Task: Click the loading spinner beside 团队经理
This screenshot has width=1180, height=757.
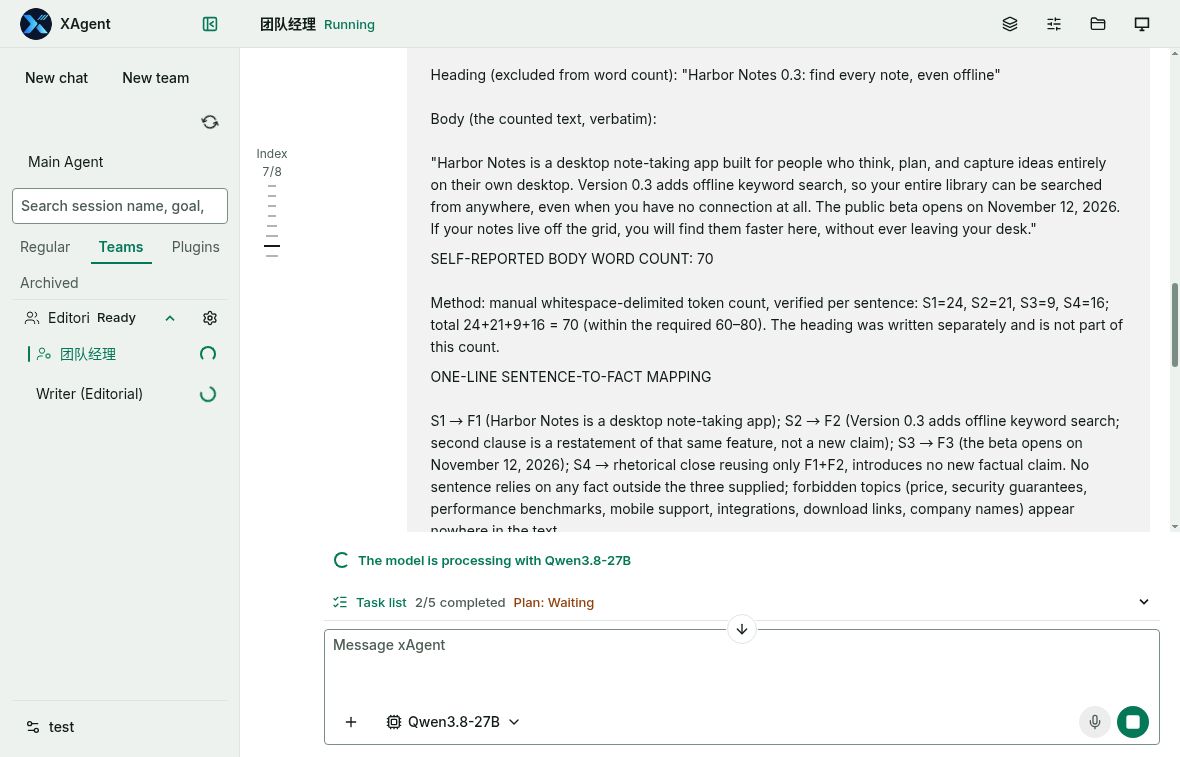Action: click(x=208, y=354)
